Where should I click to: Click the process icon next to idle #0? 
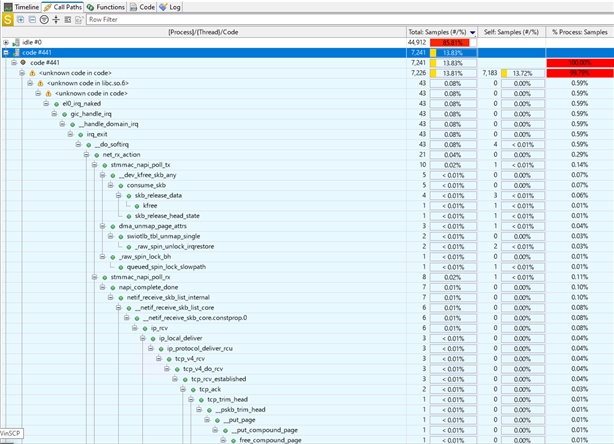tap(16, 42)
